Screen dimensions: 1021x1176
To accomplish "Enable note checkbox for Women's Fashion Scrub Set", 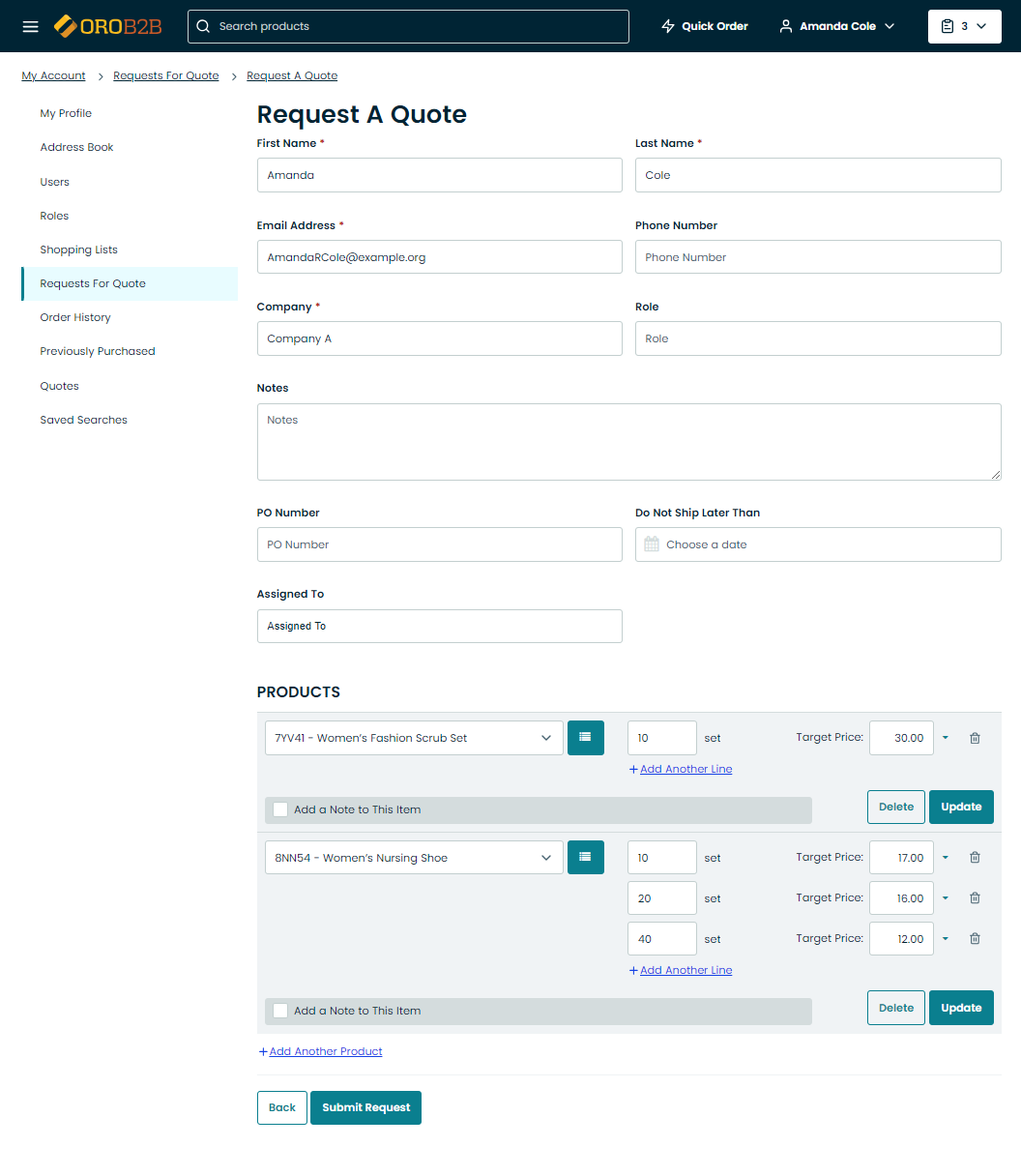I will [x=280, y=809].
